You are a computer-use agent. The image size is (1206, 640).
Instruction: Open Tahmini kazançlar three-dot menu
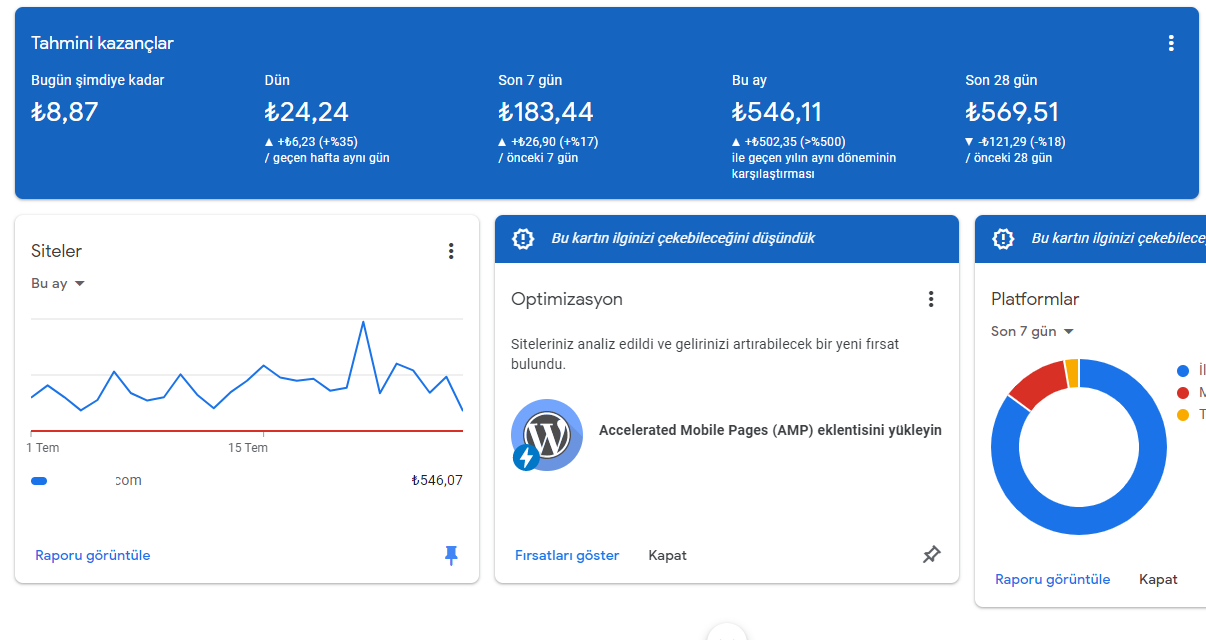click(x=1171, y=43)
